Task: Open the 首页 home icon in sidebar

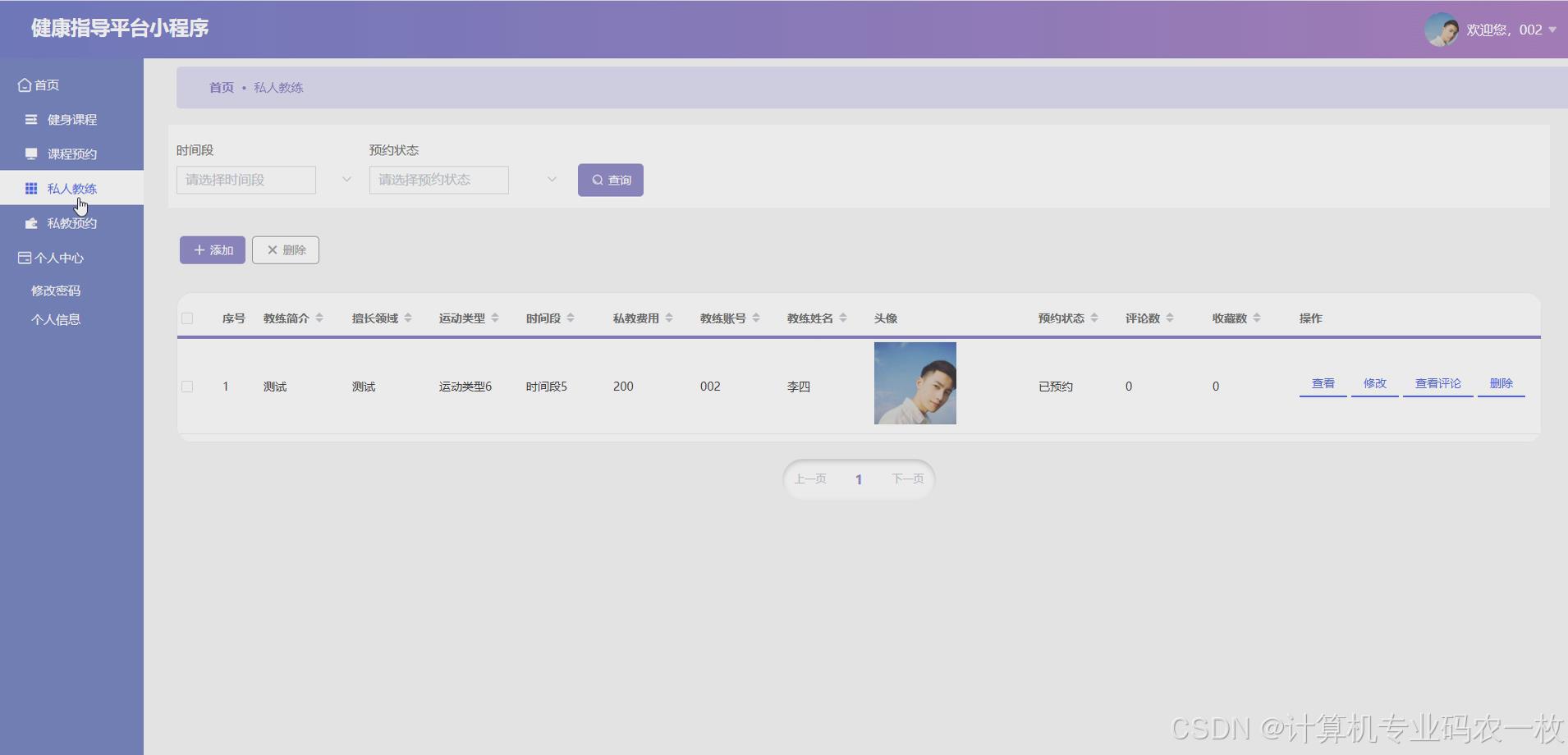Action: pyautogui.click(x=24, y=84)
